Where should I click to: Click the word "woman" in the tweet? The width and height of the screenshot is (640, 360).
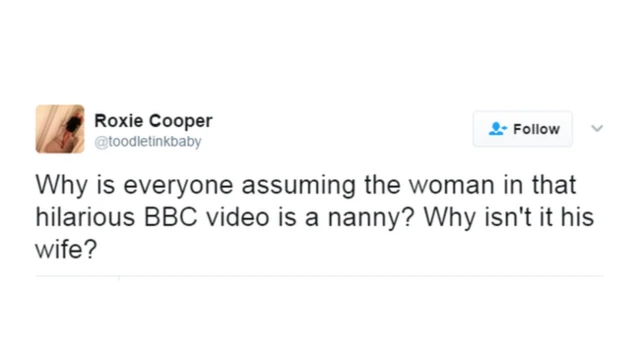click(452, 185)
